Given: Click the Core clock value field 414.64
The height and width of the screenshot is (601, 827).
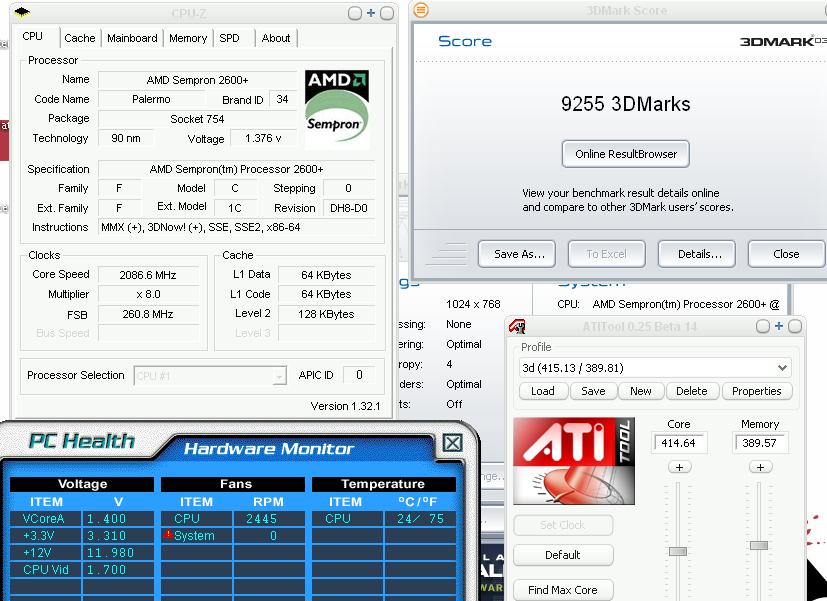Looking at the screenshot, I should click(x=679, y=443).
